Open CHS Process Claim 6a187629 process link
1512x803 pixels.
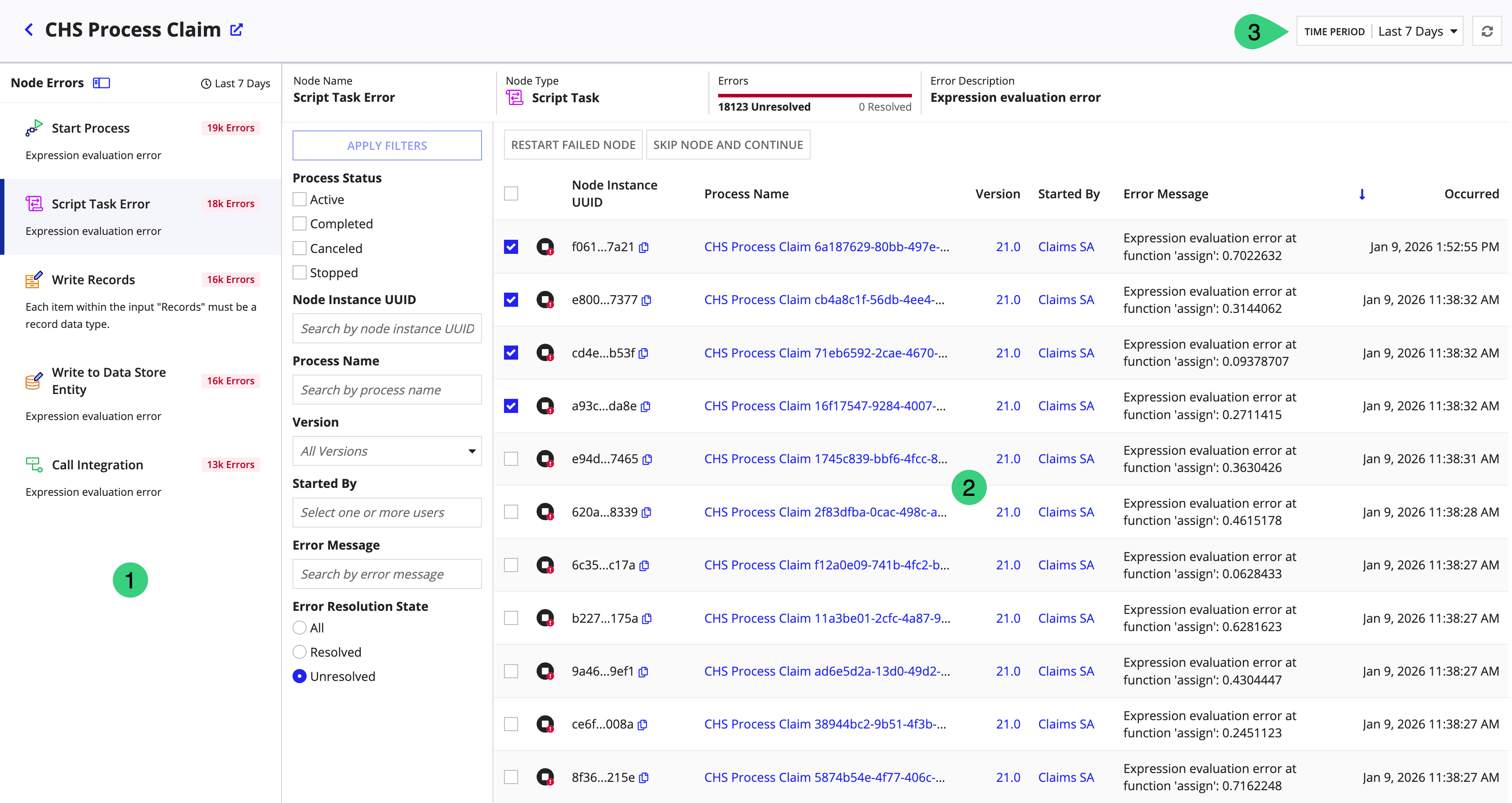pyautogui.click(x=826, y=247)
